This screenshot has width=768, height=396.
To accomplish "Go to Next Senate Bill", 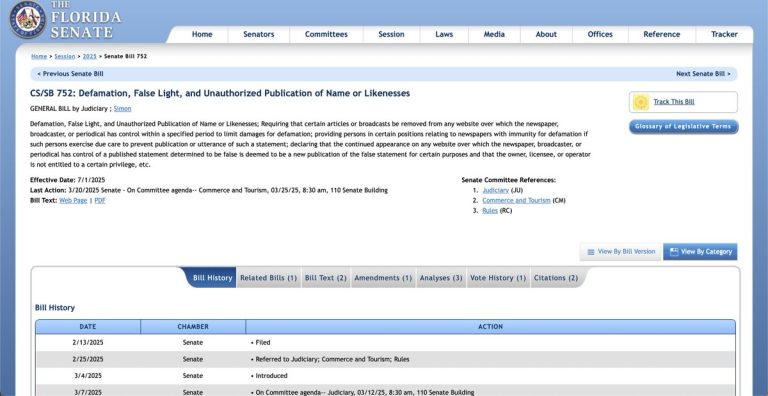I will (x=703, y=74).
